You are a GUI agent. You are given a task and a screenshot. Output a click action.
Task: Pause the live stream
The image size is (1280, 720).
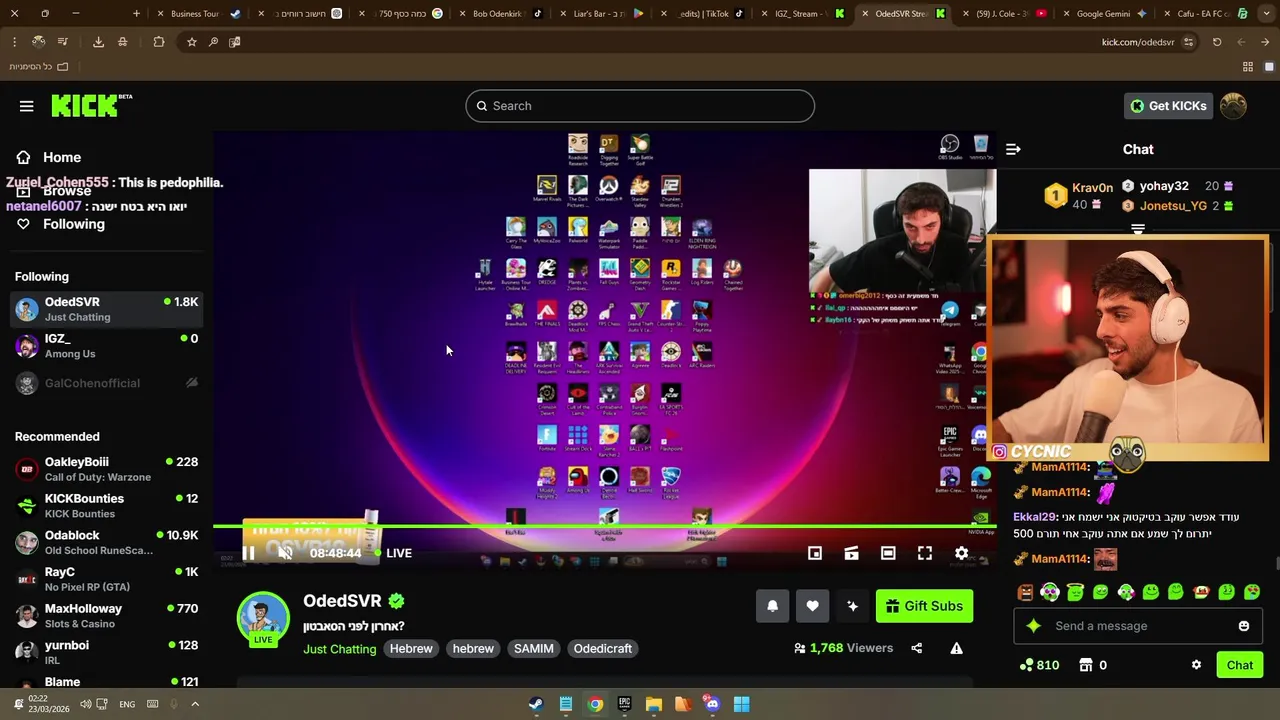point(248,553)
